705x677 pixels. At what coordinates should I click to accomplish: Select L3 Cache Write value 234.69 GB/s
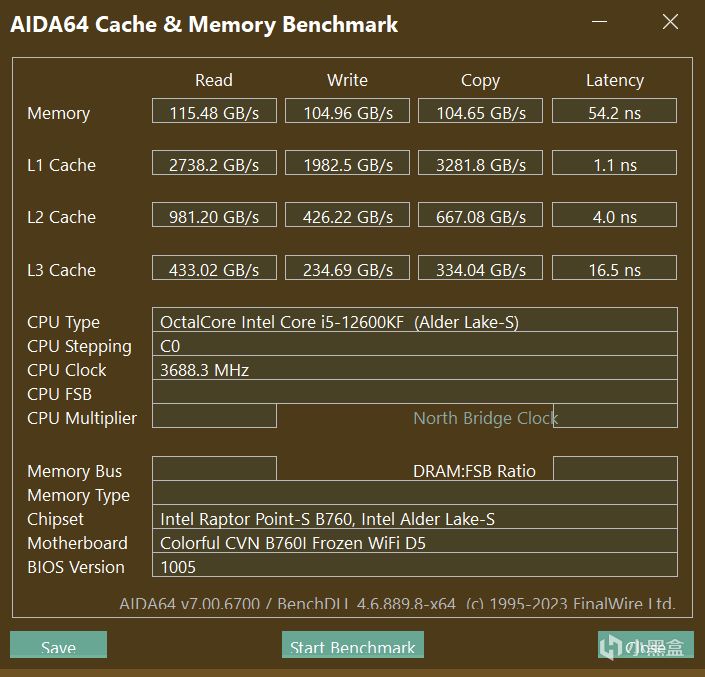pyautogui.click(x=348, y=268)
